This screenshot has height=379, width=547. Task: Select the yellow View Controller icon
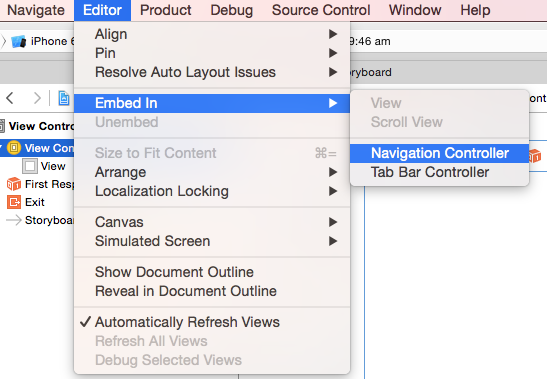pyautogui.click(x=14, y=148)
